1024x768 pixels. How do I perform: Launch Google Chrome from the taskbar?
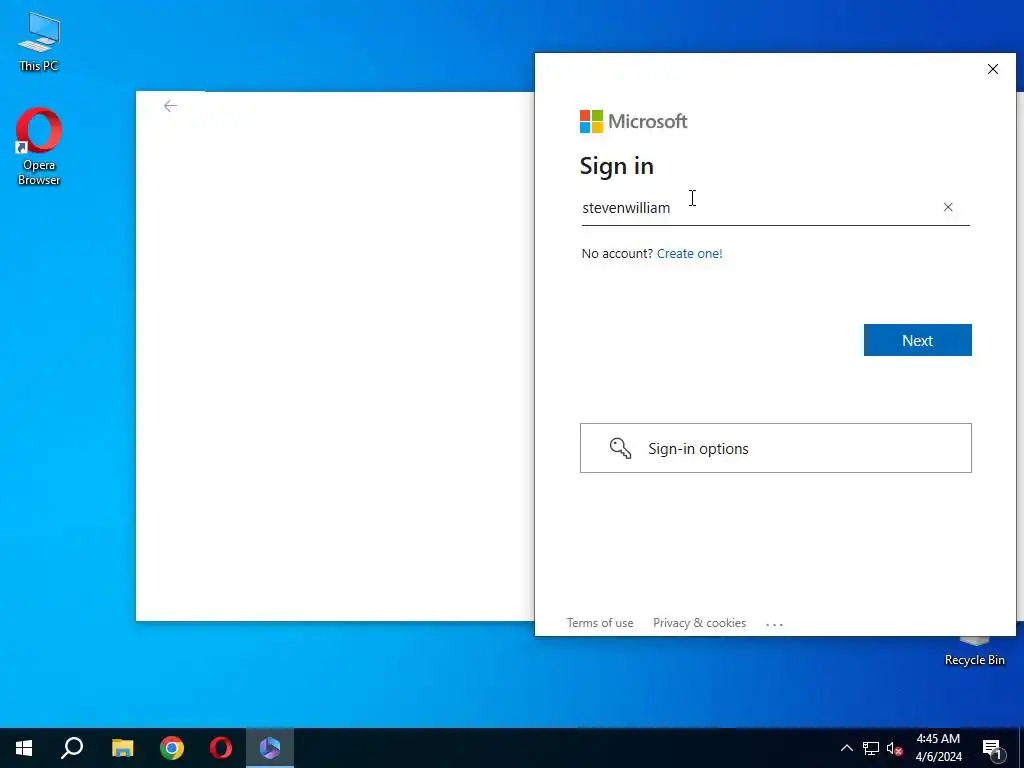[172, 748]
